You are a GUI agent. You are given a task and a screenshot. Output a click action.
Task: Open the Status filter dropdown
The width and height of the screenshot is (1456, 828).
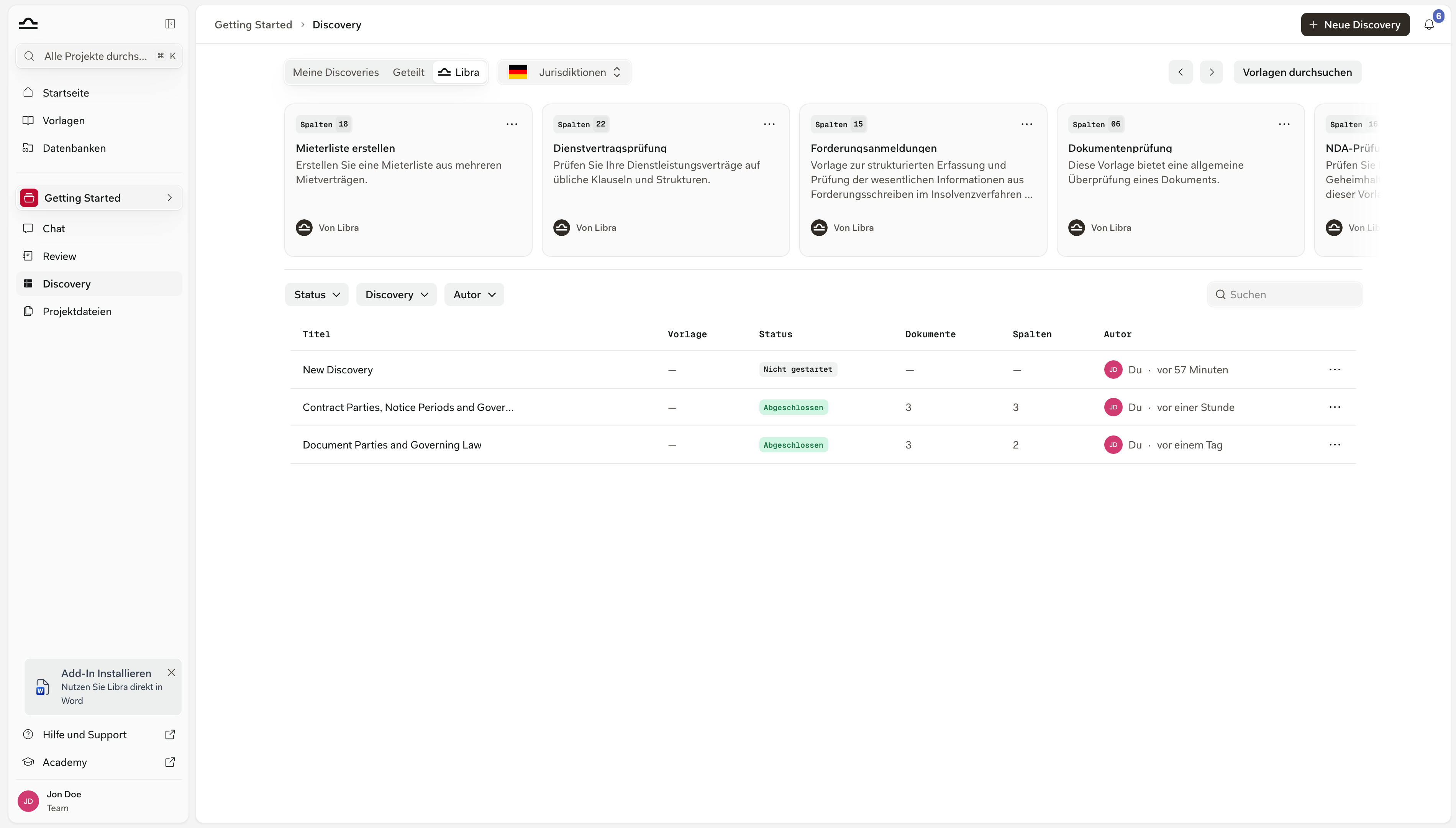(x=316, y=294)
